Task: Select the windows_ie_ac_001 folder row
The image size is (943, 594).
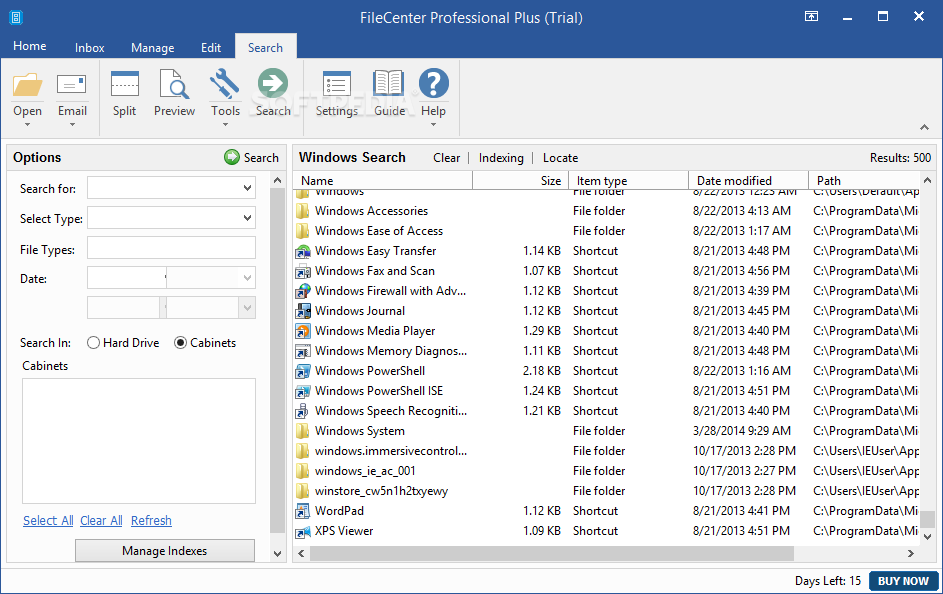Action: coord(606,471)
